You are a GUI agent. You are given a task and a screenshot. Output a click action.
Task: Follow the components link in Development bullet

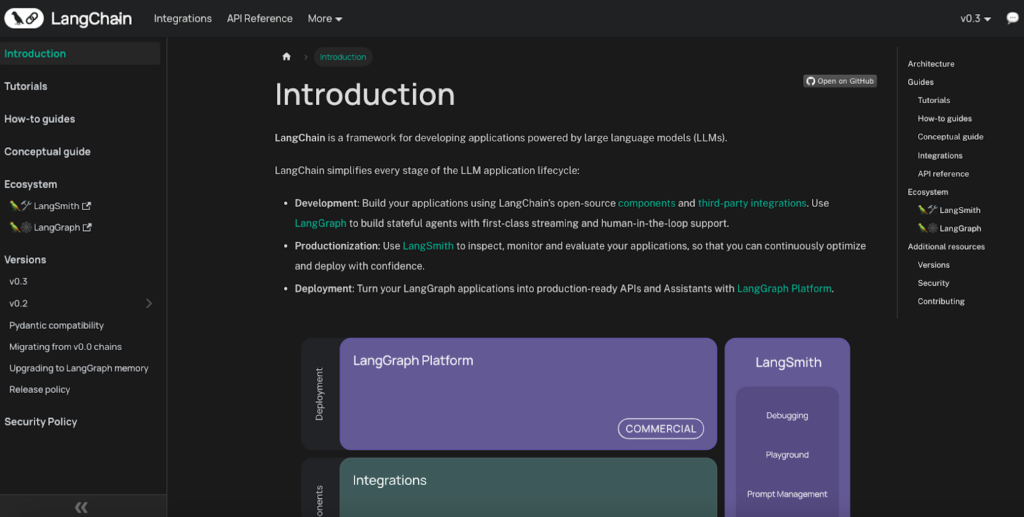[647, 203]
